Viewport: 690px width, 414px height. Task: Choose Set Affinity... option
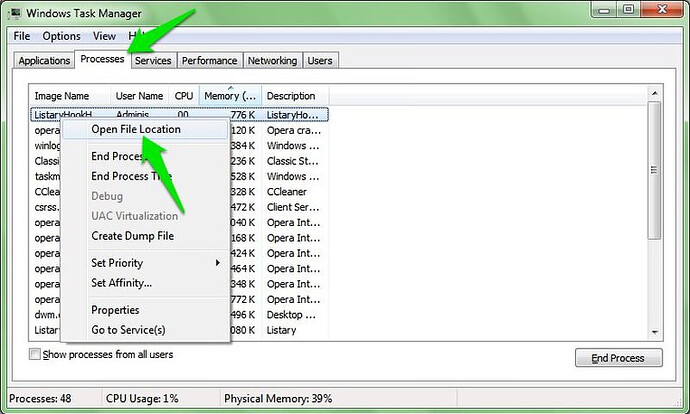pos(145,283)
